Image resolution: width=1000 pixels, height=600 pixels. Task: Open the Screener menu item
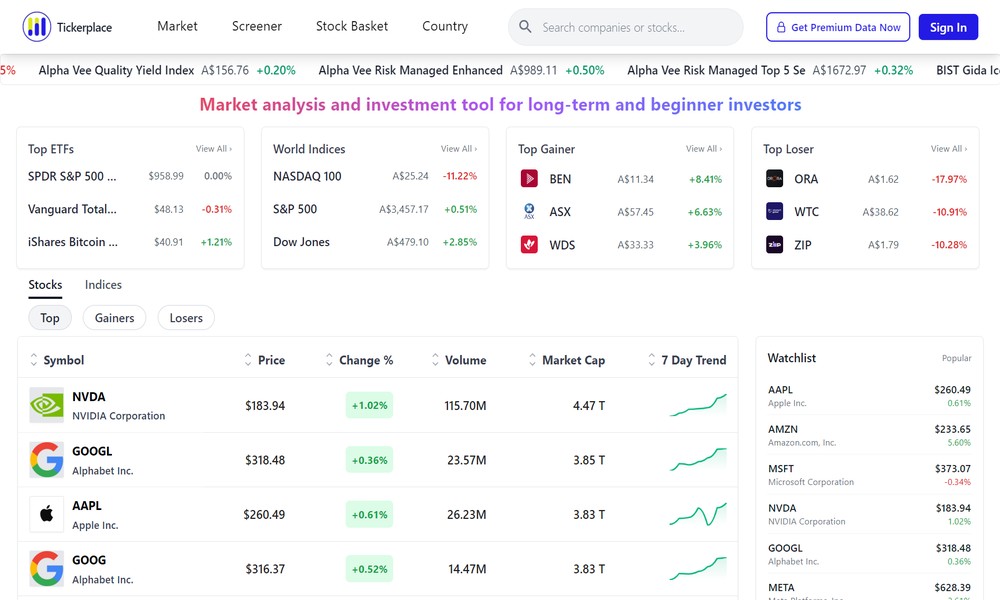[257, 27]
